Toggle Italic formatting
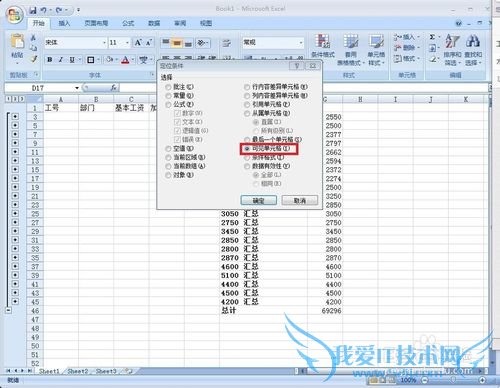Viewport: 500px width, 388px height. click(61, 60)
